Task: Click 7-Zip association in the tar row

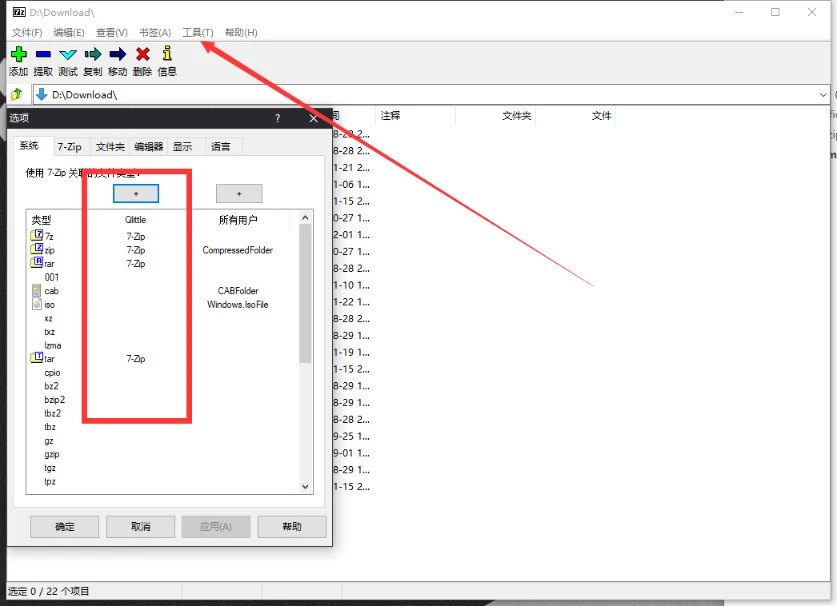Action: point(136,359)
